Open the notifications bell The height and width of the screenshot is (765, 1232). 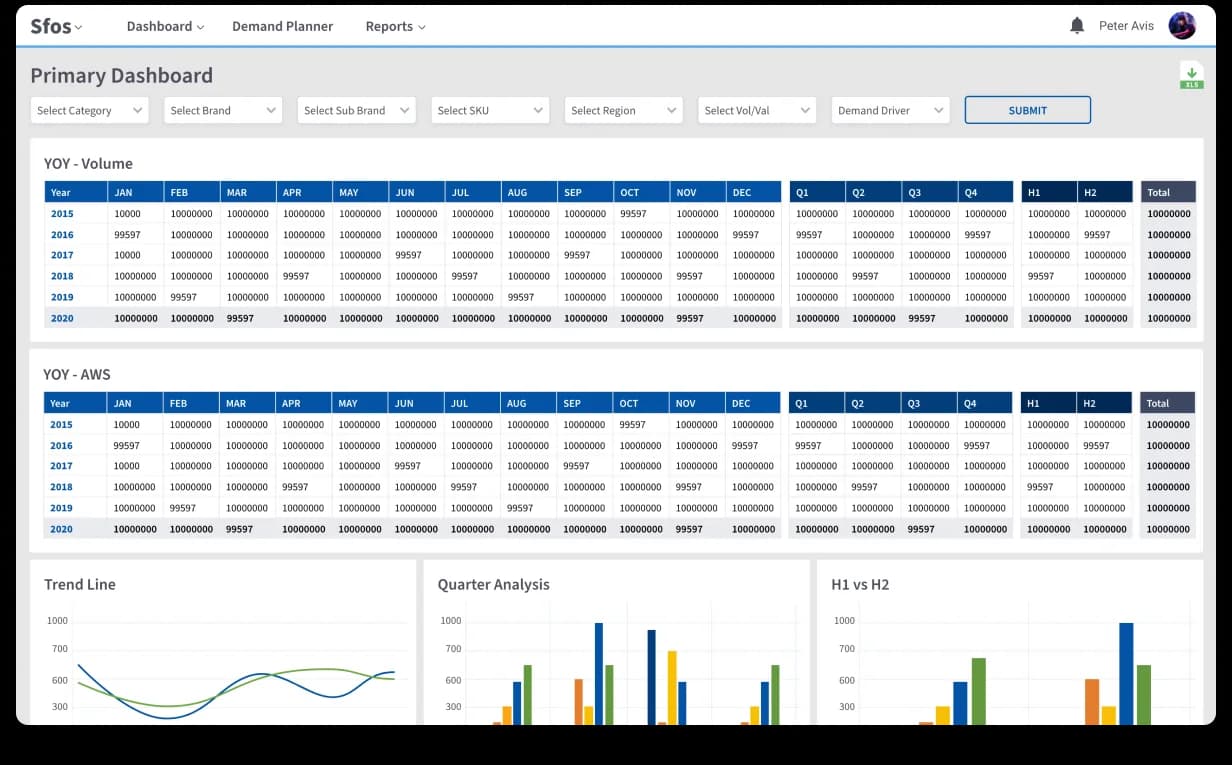1077,26
